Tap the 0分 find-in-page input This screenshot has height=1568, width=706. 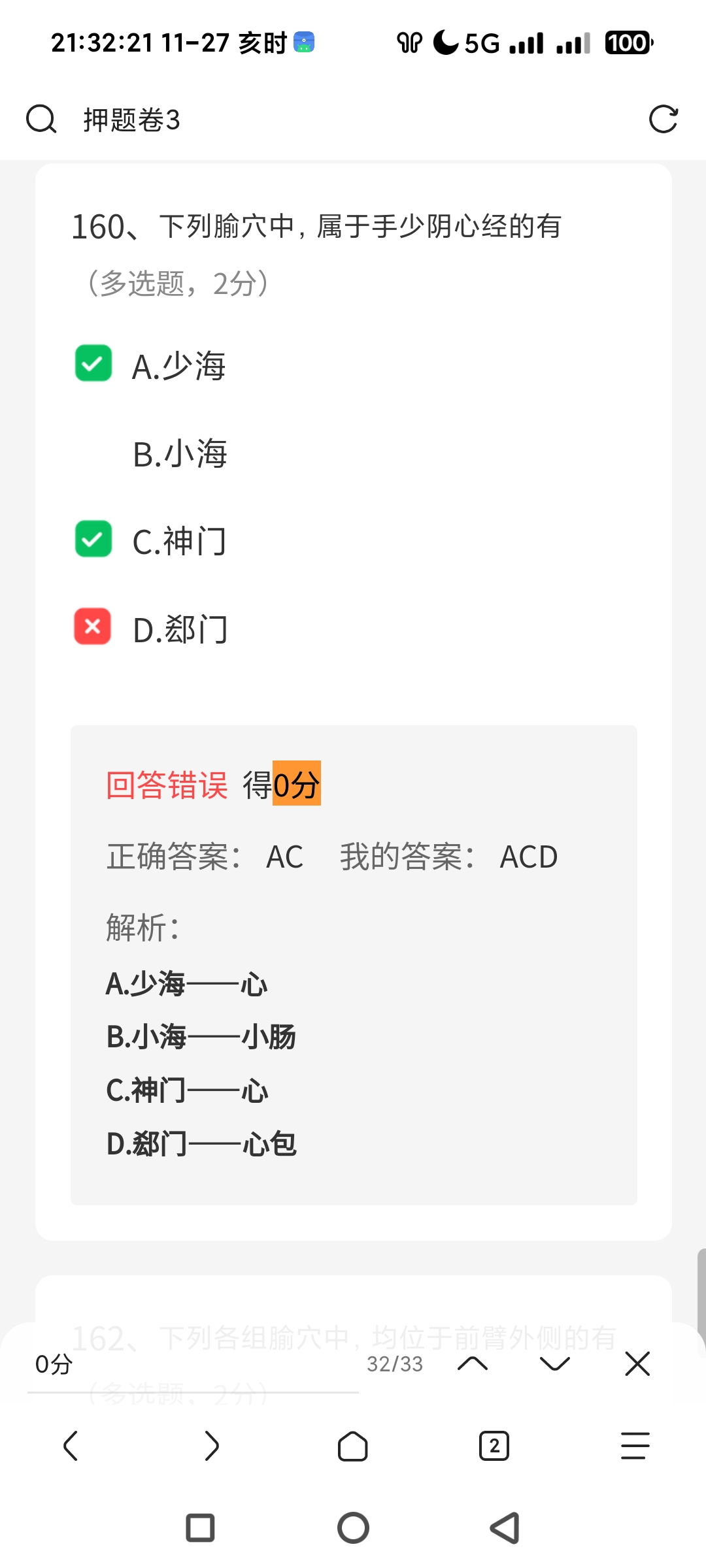pos(190,1364)
